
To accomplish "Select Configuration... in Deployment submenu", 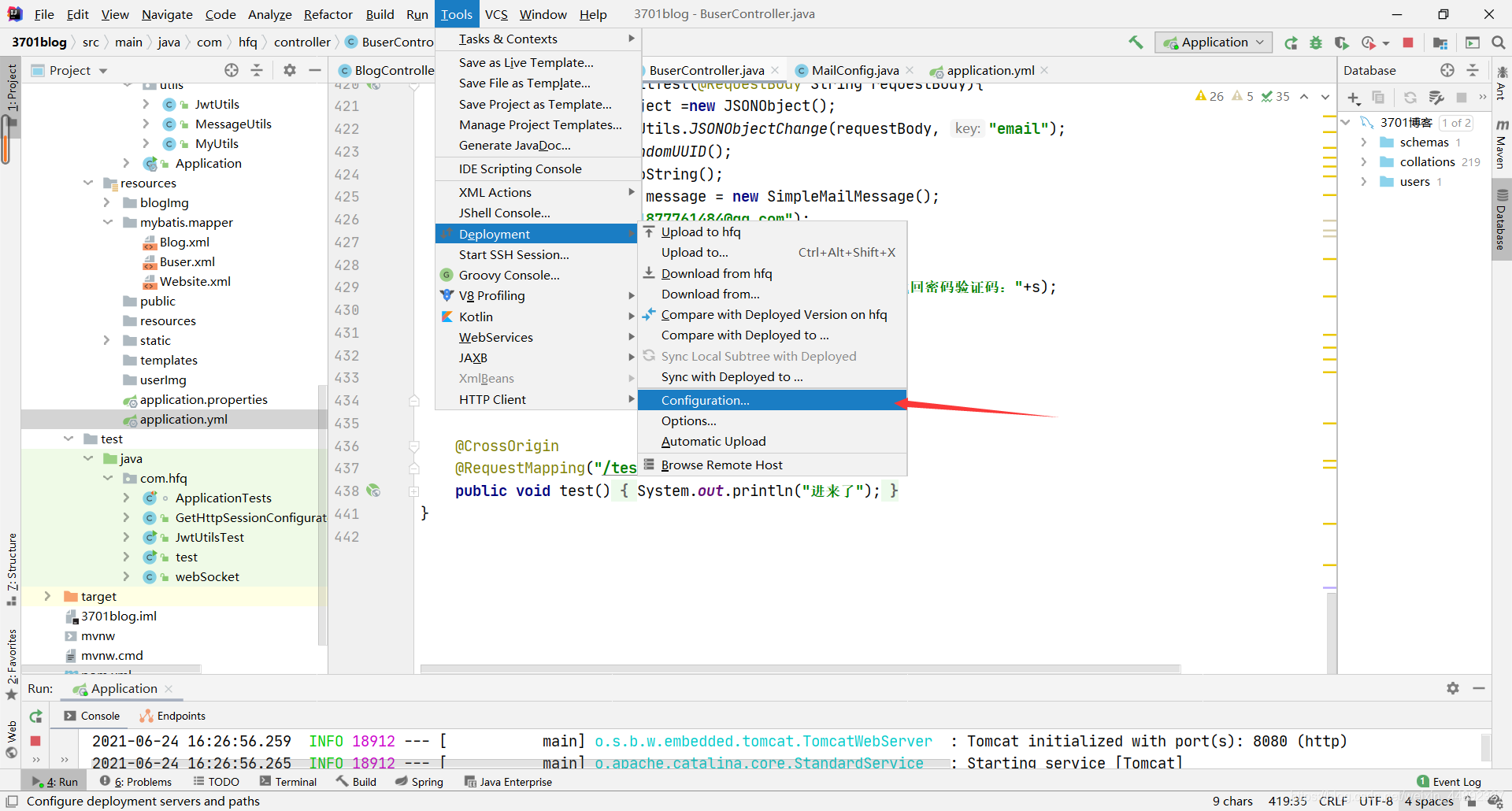I will (x=772, y=400).
